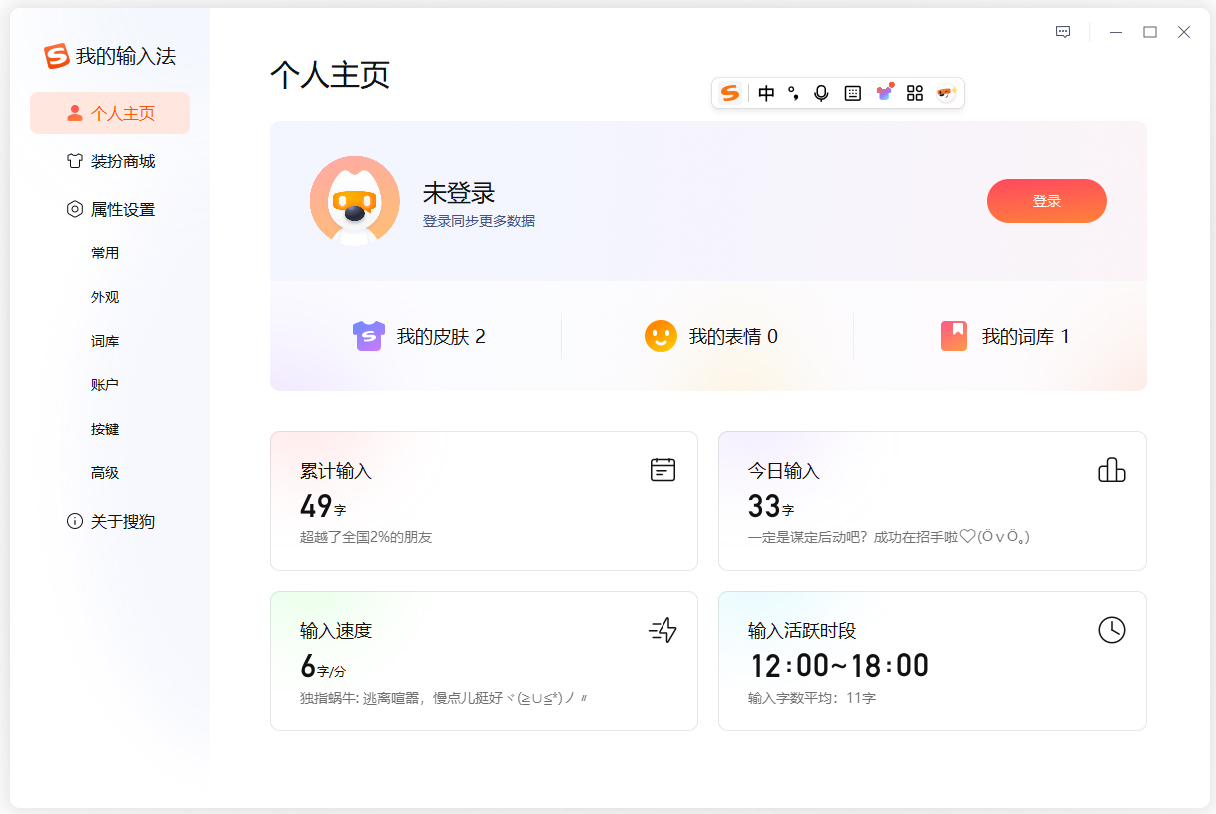1216x814 pixels.
Task: Switch to 装扮商城 in the sidebar
Action: [109, 161]
